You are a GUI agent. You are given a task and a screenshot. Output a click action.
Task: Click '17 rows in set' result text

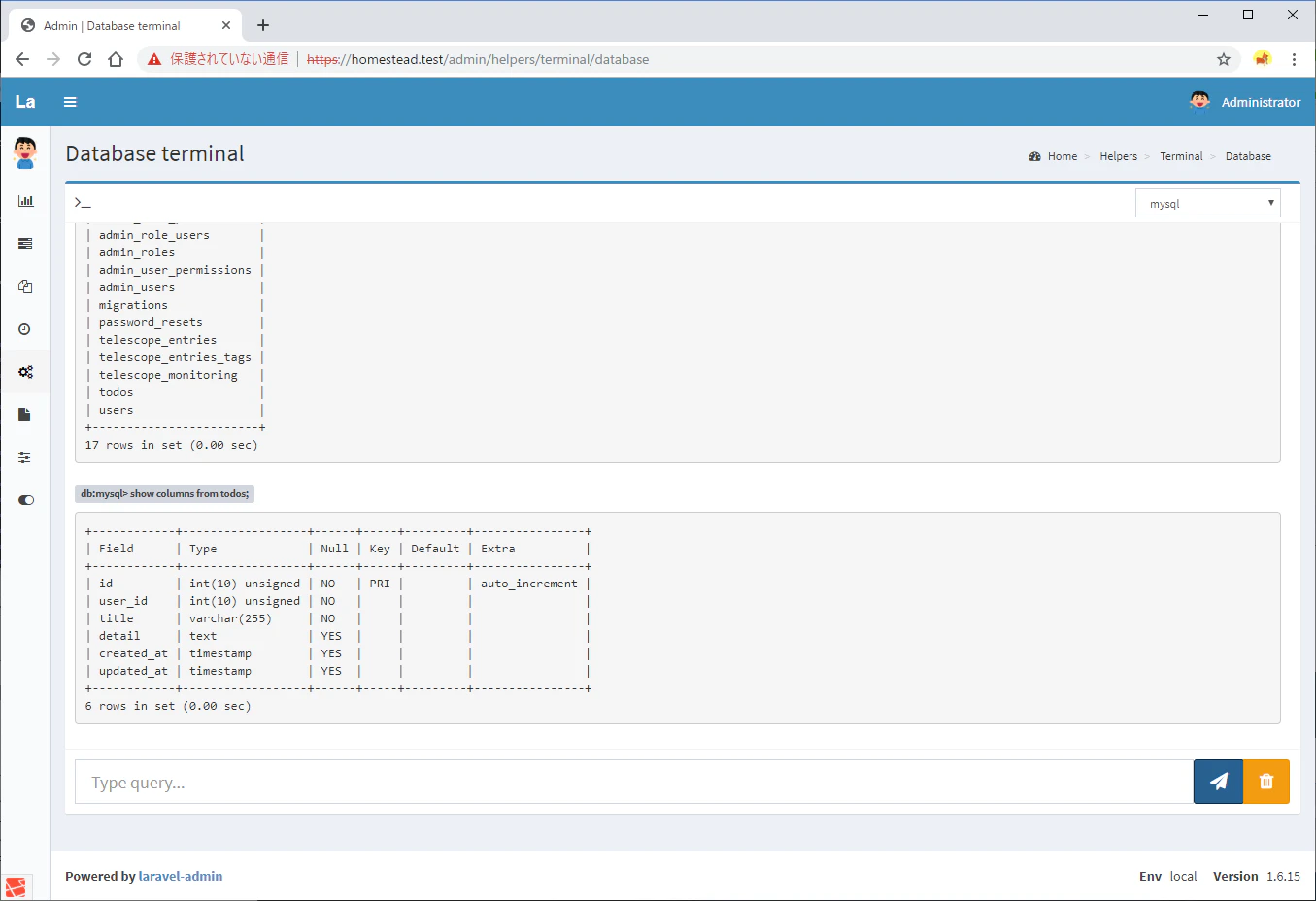[x=133, y=445]
